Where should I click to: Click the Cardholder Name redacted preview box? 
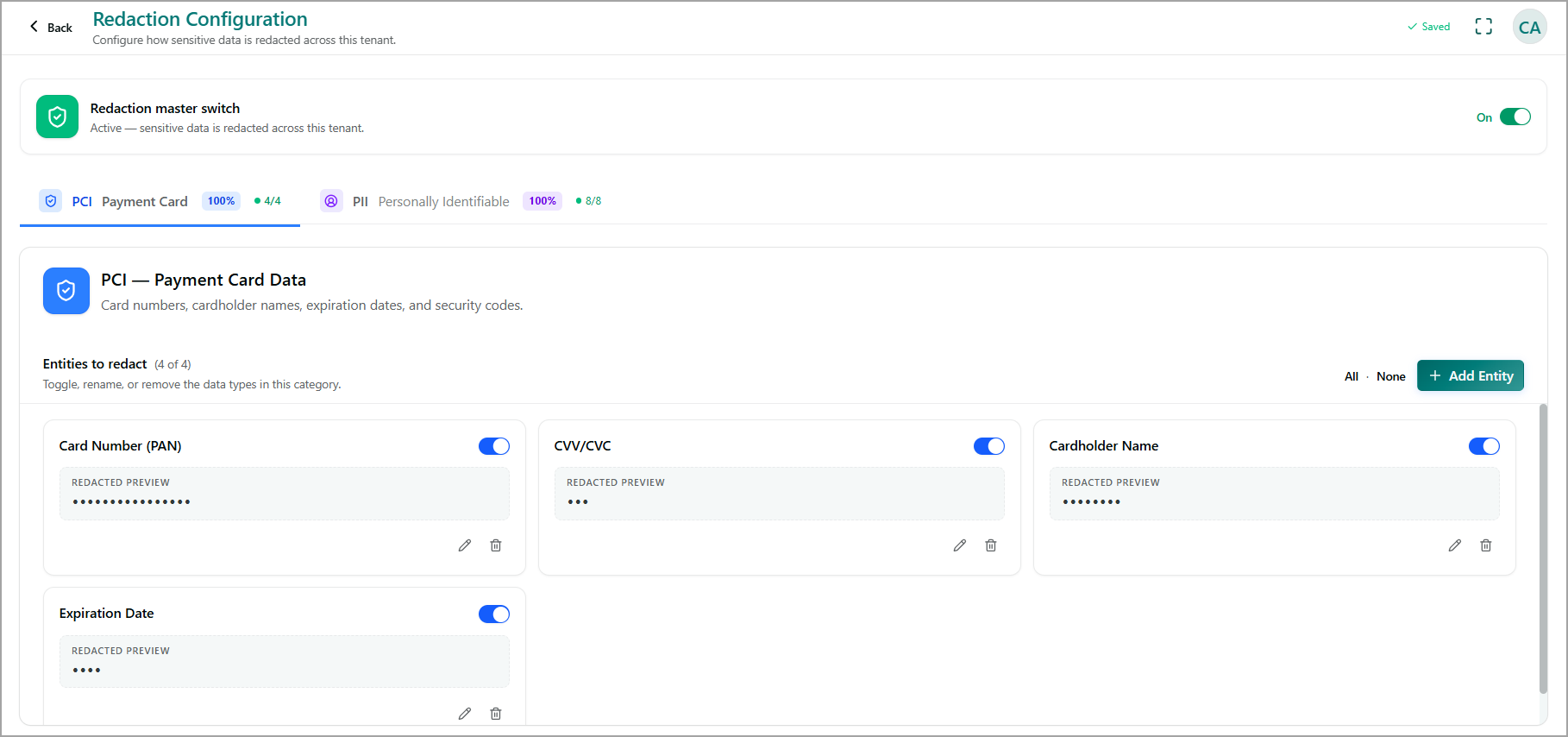pos(1275,494)
